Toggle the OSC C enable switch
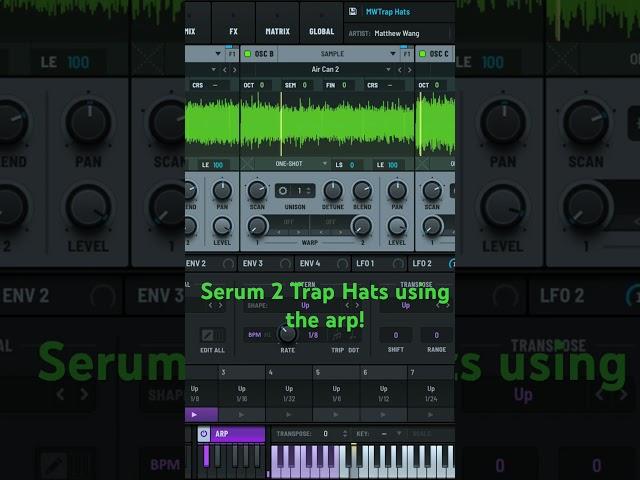Image resolution: width=640 pixels, height=480 pixels. (x=422, y=54)
